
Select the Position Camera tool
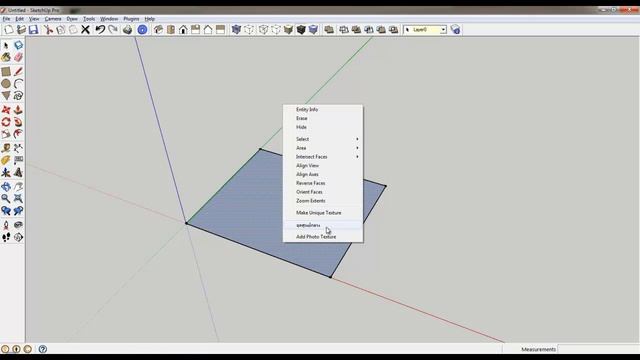(x=6, y=225)
